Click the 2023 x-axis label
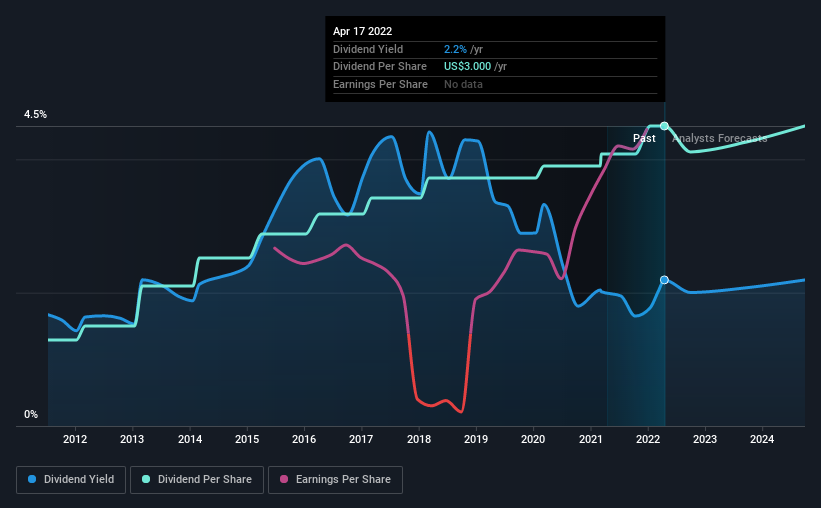This screenshot has height=508, width=821. point(705,439)
